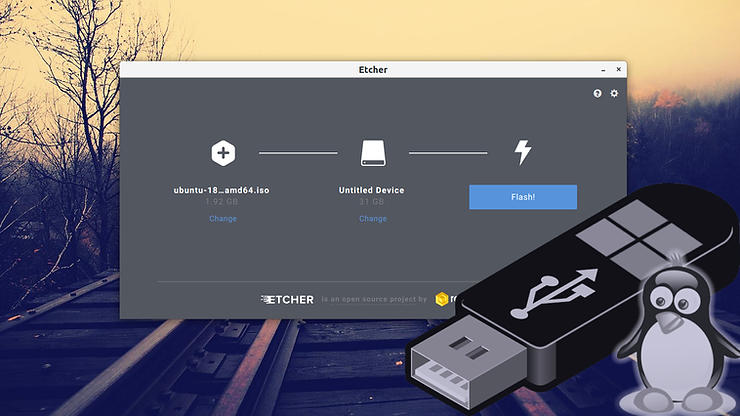740x416 pixels.
Task: Click Change under Untitled Device
Action: (x=373, y=219)
